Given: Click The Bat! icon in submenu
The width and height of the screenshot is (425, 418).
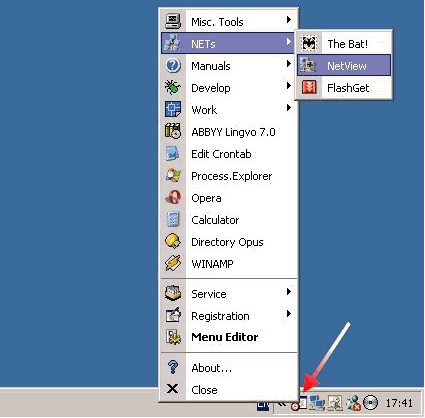Looking at the screenshot, I should pyautogui.click(x=309, y=43).
